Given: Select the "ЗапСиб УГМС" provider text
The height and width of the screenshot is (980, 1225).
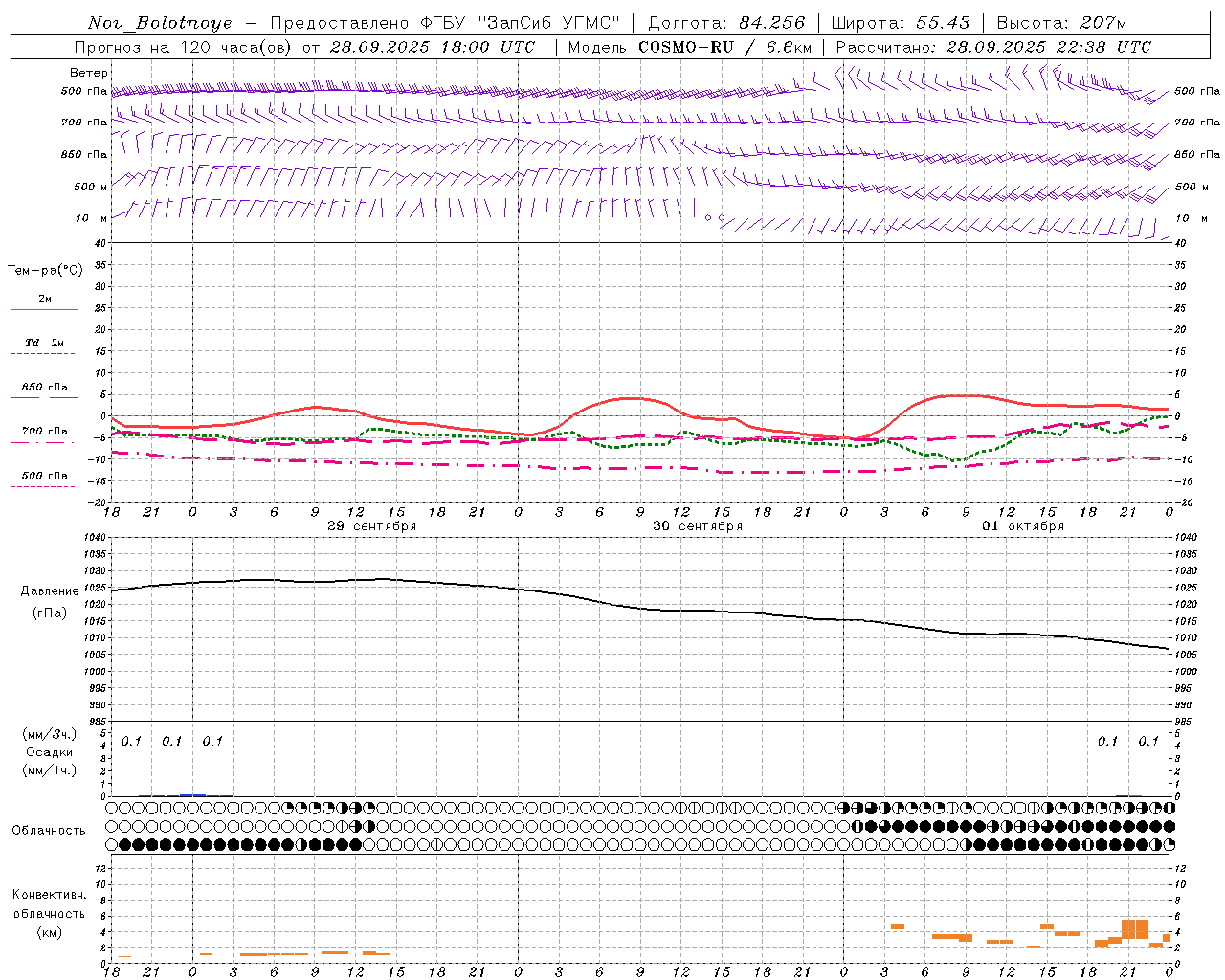Looking at the screenshot, I should tap(548, 23).
